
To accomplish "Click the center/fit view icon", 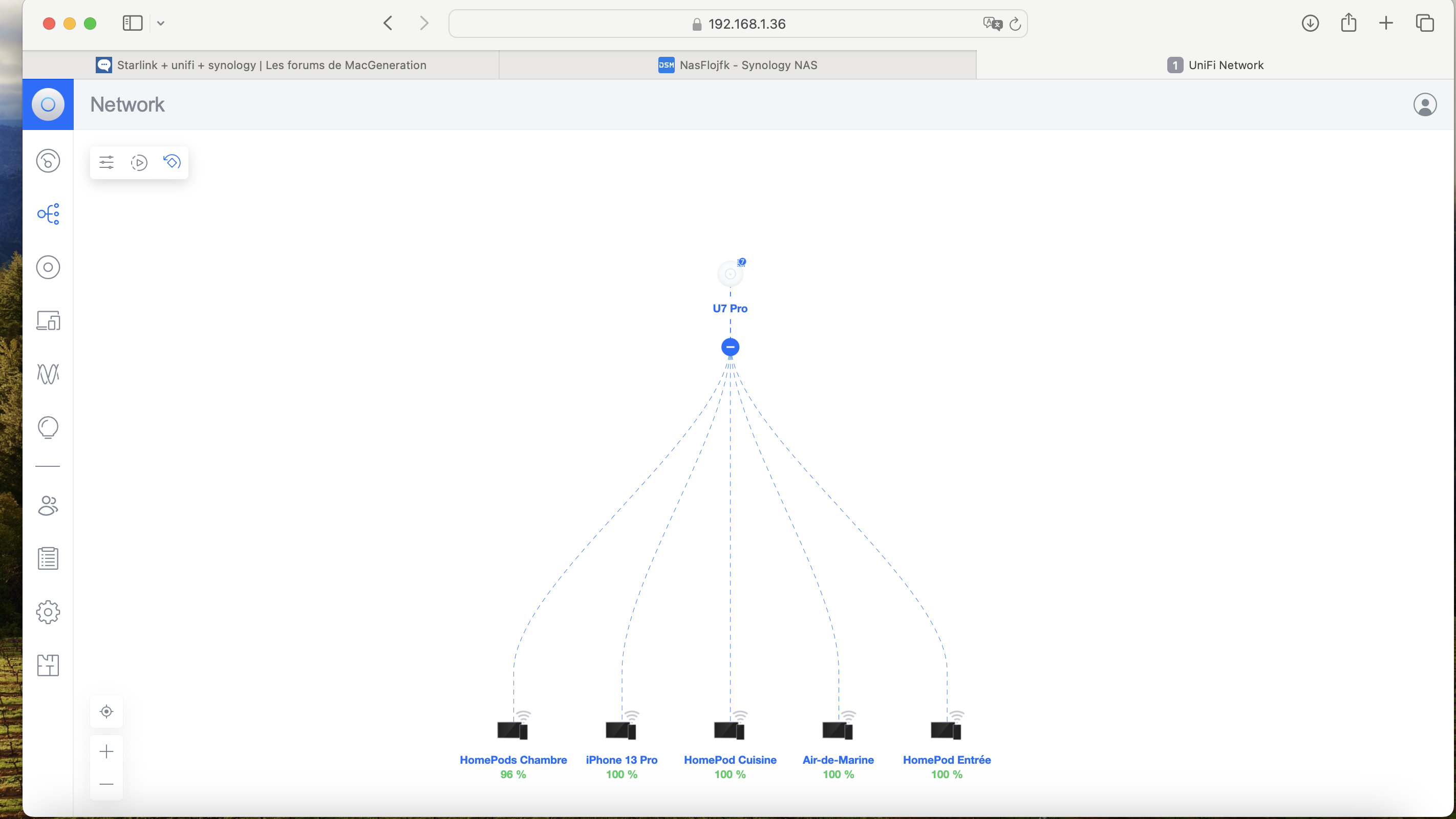I will (x=107, y=712).
